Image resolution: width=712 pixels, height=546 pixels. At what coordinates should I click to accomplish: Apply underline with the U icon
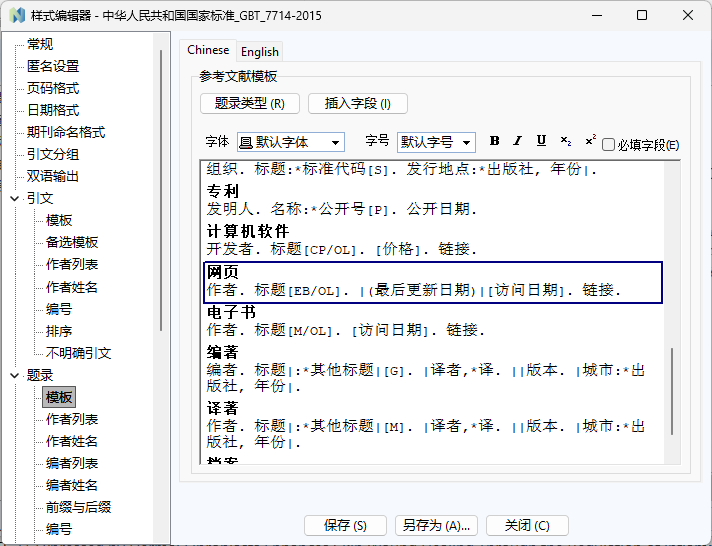(x=541, y=141)
